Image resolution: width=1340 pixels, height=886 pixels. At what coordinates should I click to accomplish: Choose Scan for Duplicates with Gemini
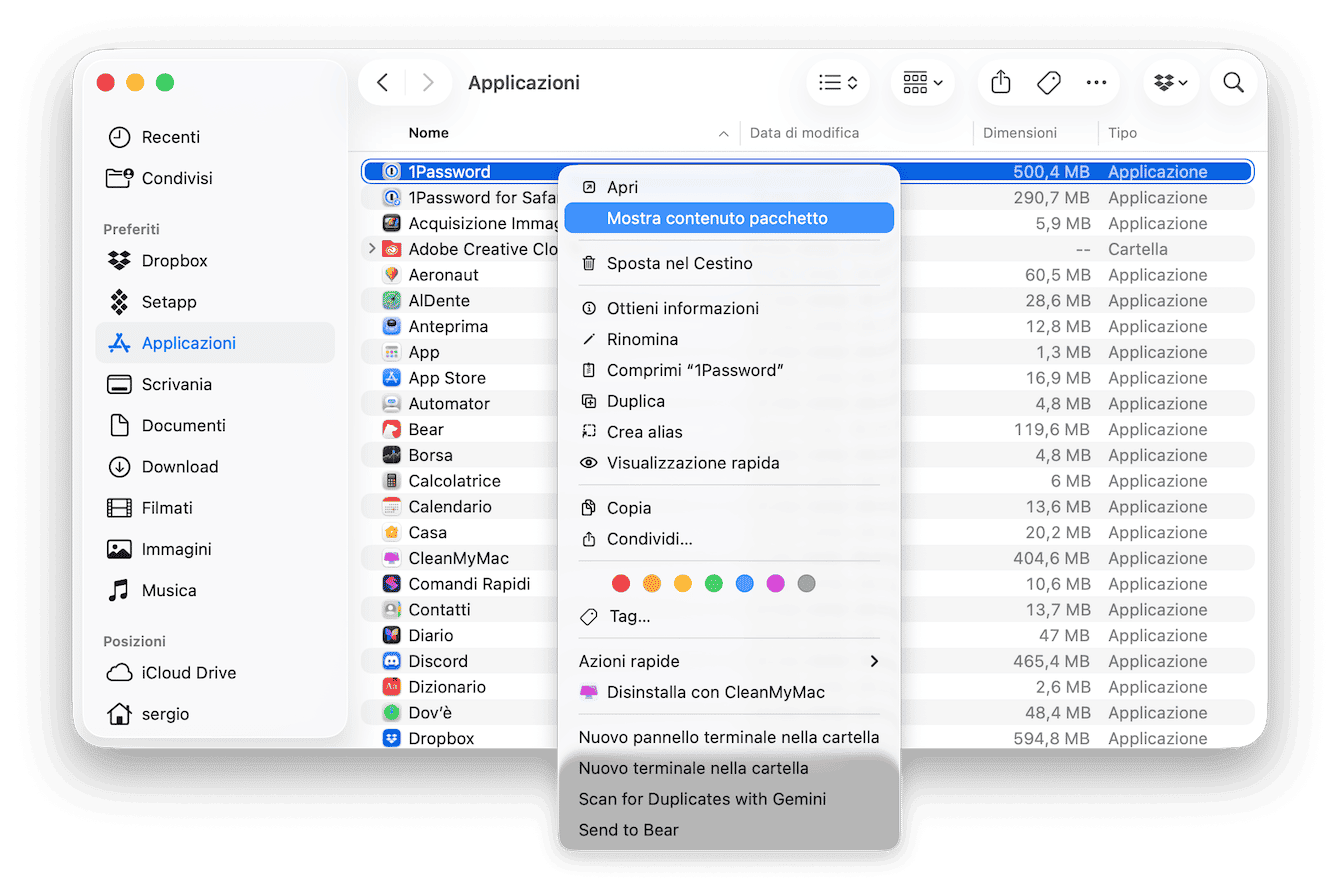click(729, 800)
